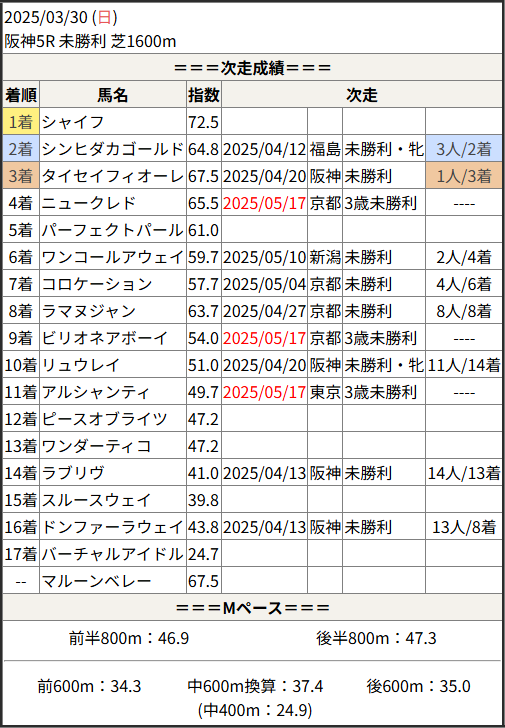Open the red 2025/05/17 date for ニュークレド
Image resolution: width=505 pixels, height=728 pixels.
265,203
